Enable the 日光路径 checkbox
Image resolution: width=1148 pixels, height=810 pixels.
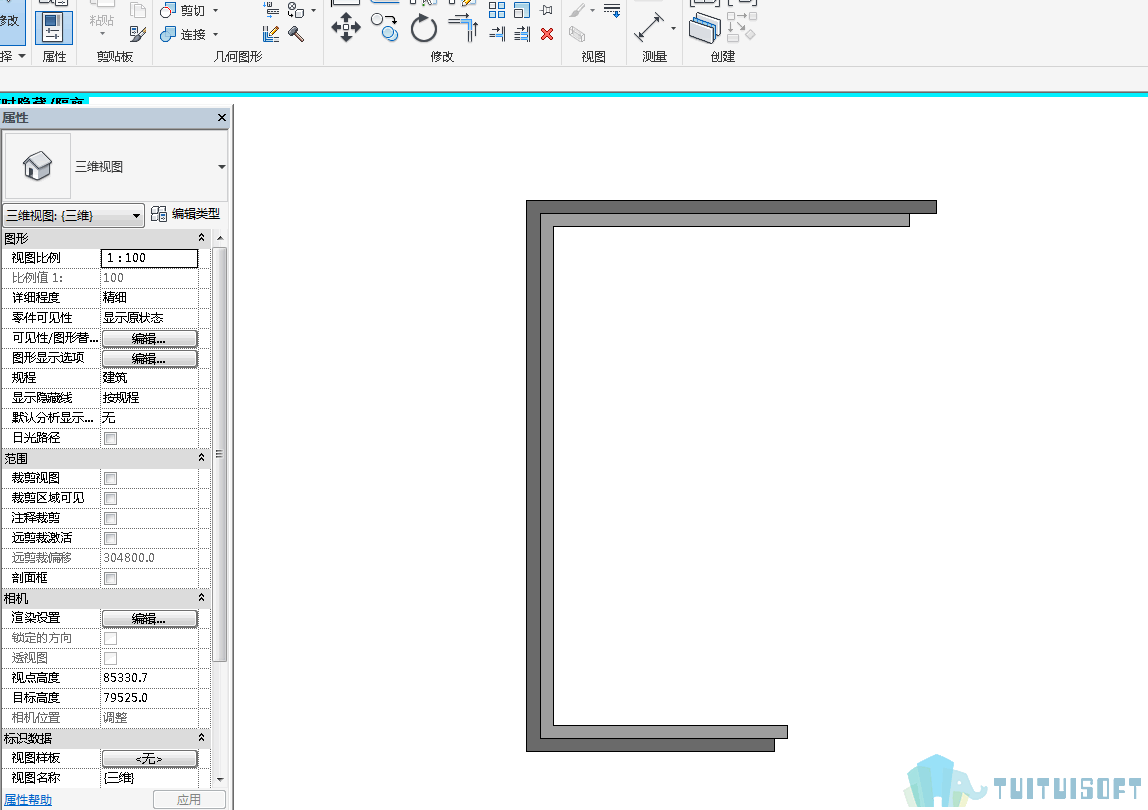tap(111, 438)
